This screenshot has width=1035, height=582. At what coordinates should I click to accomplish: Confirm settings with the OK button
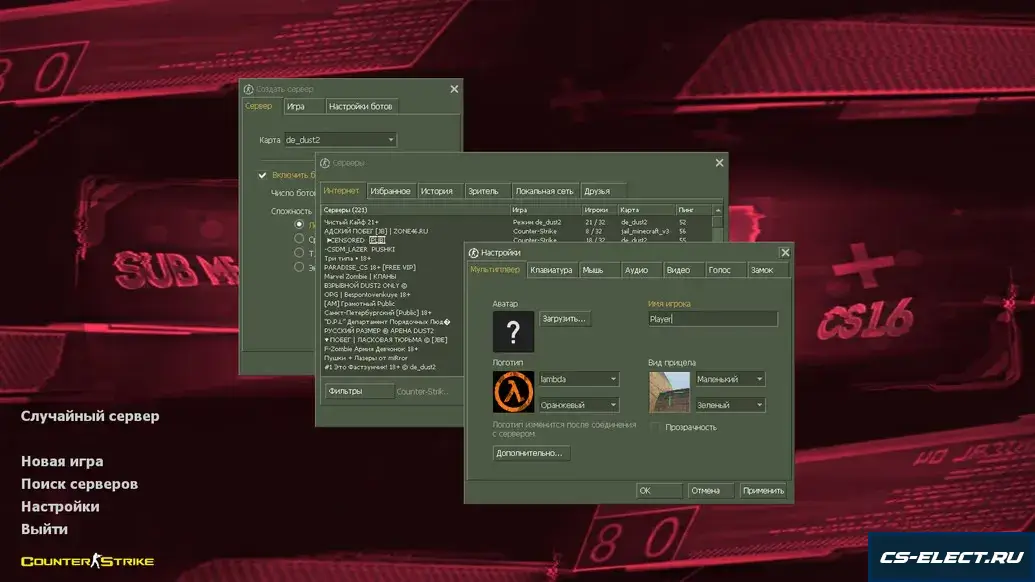click(659, 490)
